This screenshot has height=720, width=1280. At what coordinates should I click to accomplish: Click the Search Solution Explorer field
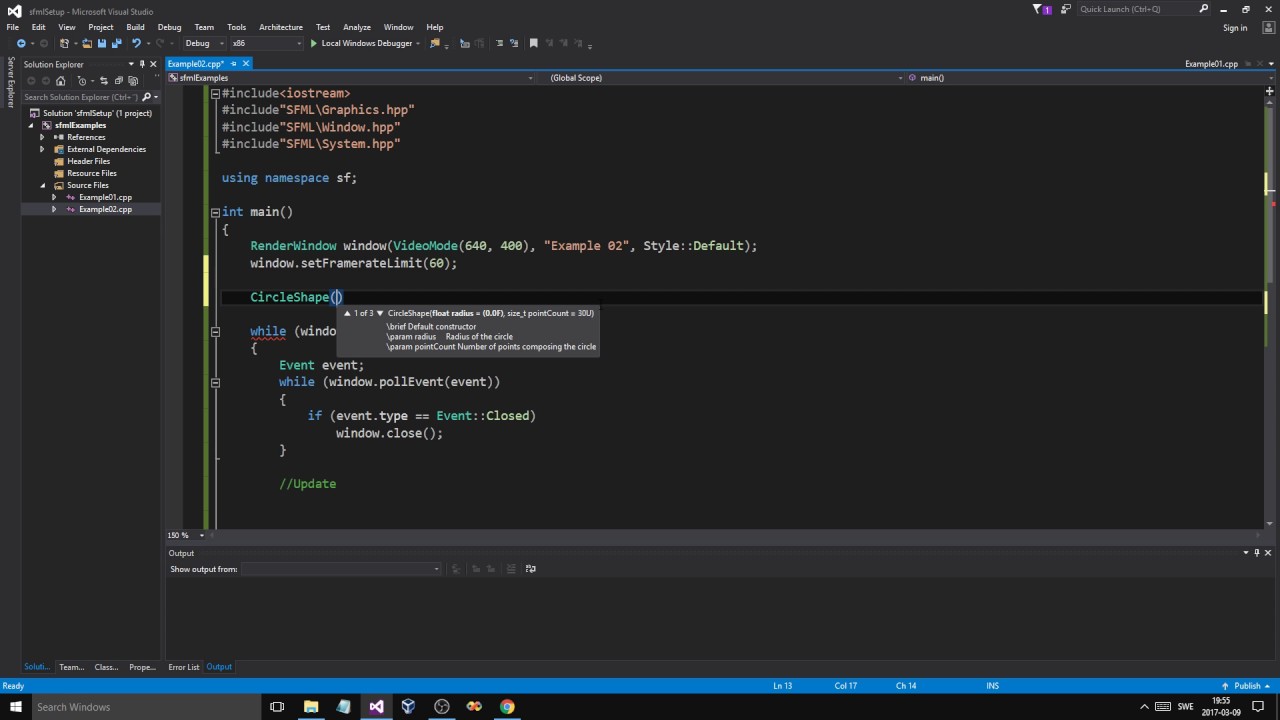click(80, 97)
